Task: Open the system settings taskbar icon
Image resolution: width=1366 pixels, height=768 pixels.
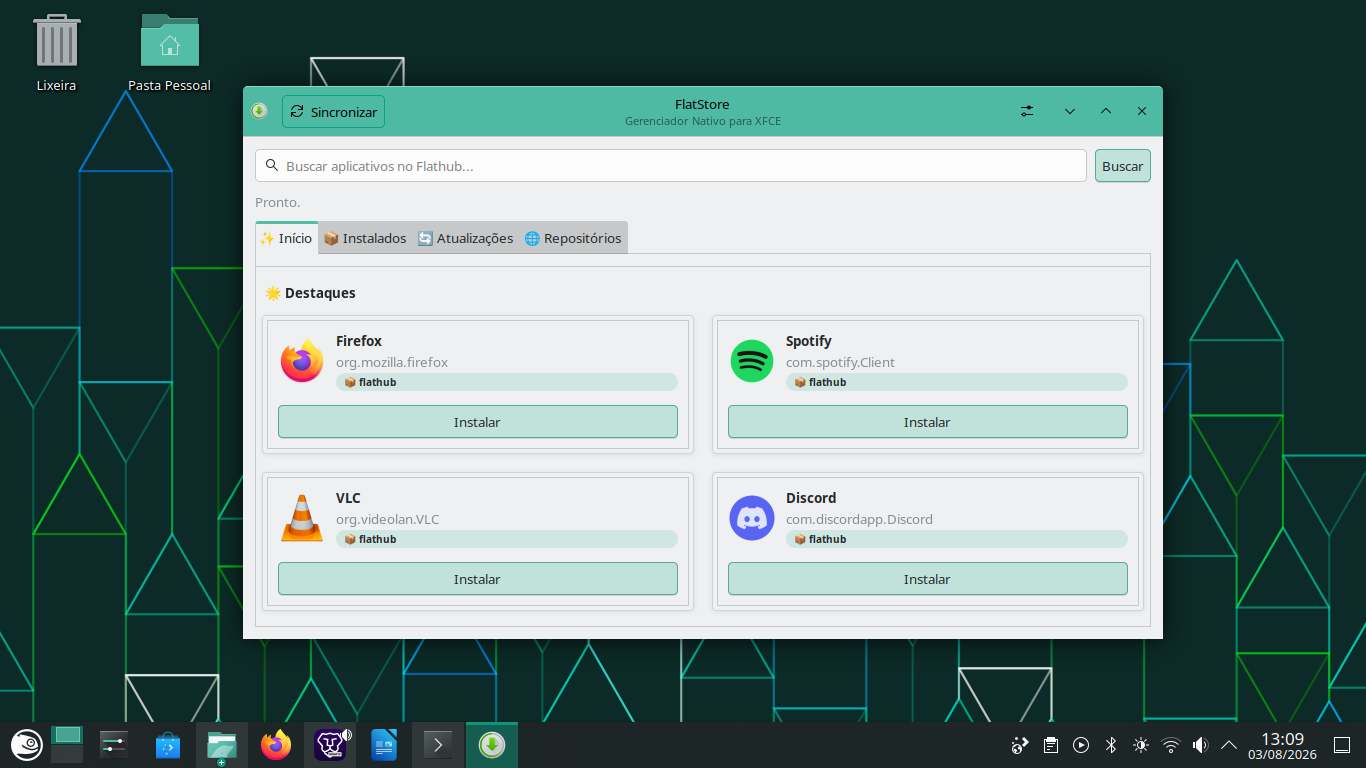Action: point(114,745)
